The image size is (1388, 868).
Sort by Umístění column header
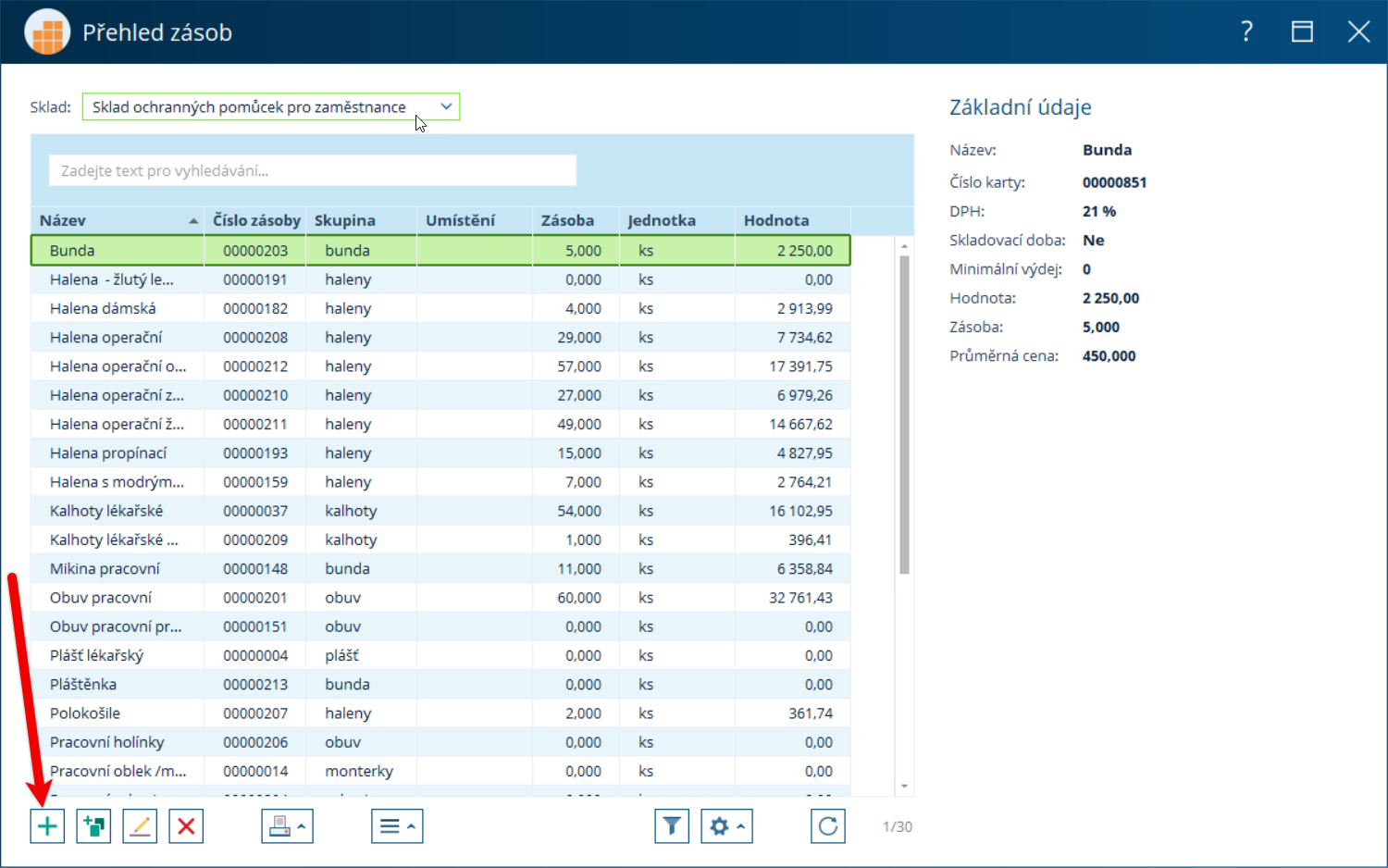(x=475, y=220)
